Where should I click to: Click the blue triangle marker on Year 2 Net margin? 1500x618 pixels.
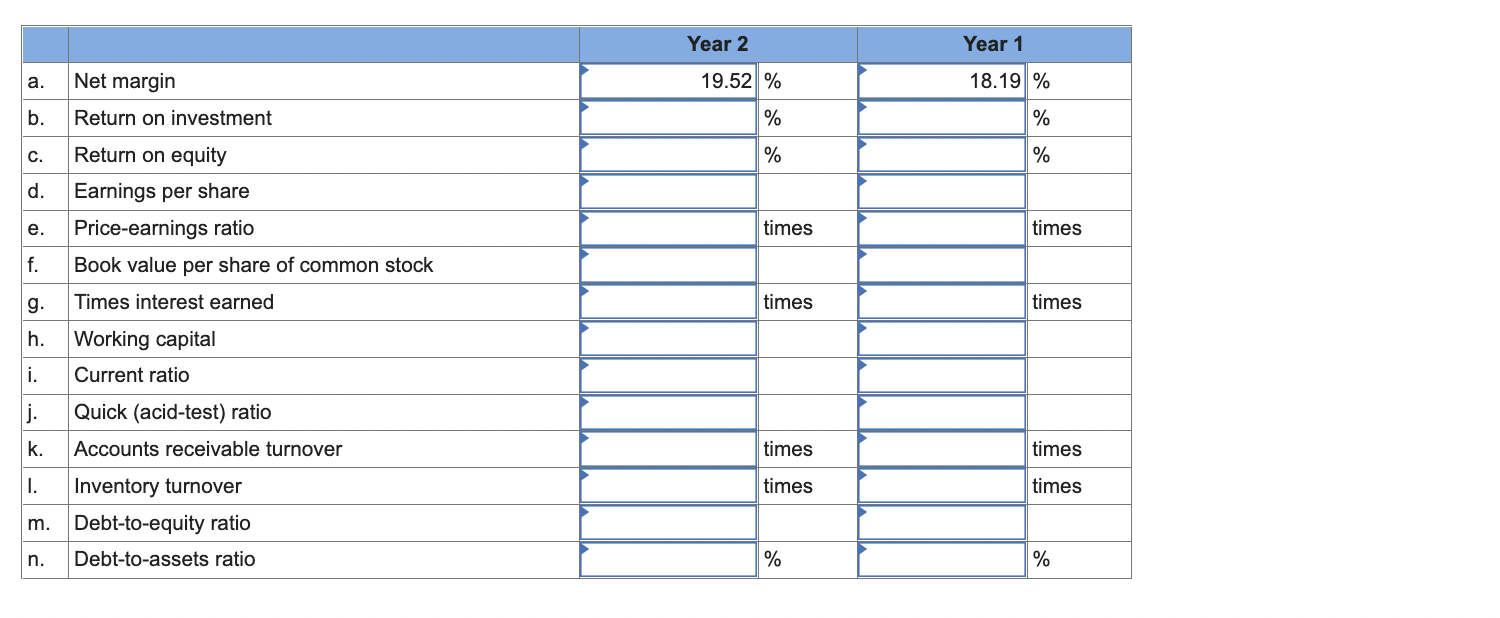585,72
